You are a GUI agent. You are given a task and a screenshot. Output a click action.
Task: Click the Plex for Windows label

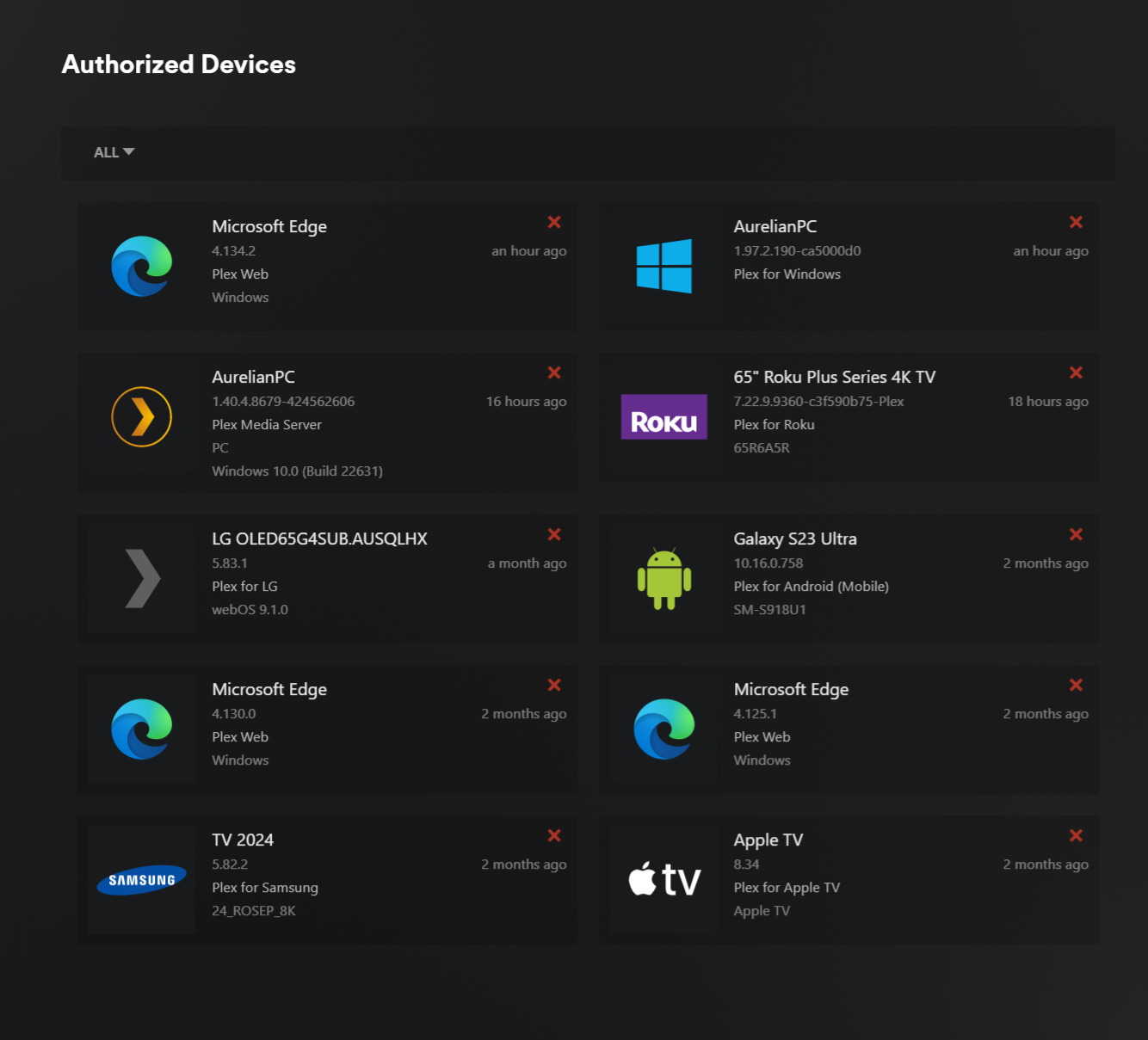click(787, 274)
